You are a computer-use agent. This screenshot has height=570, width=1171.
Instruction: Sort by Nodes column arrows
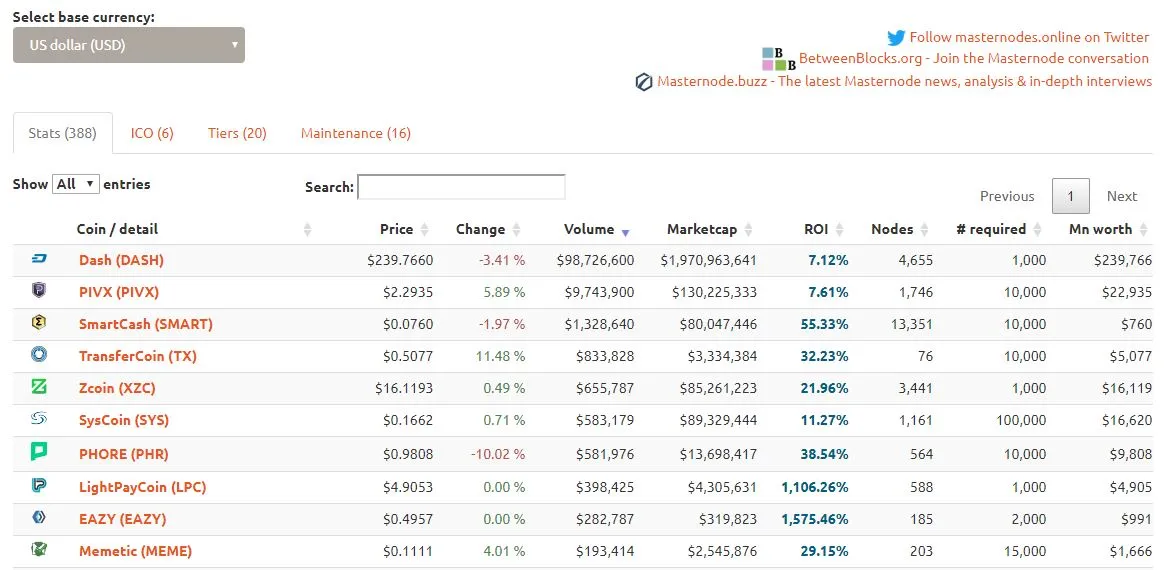pos(925,229)
